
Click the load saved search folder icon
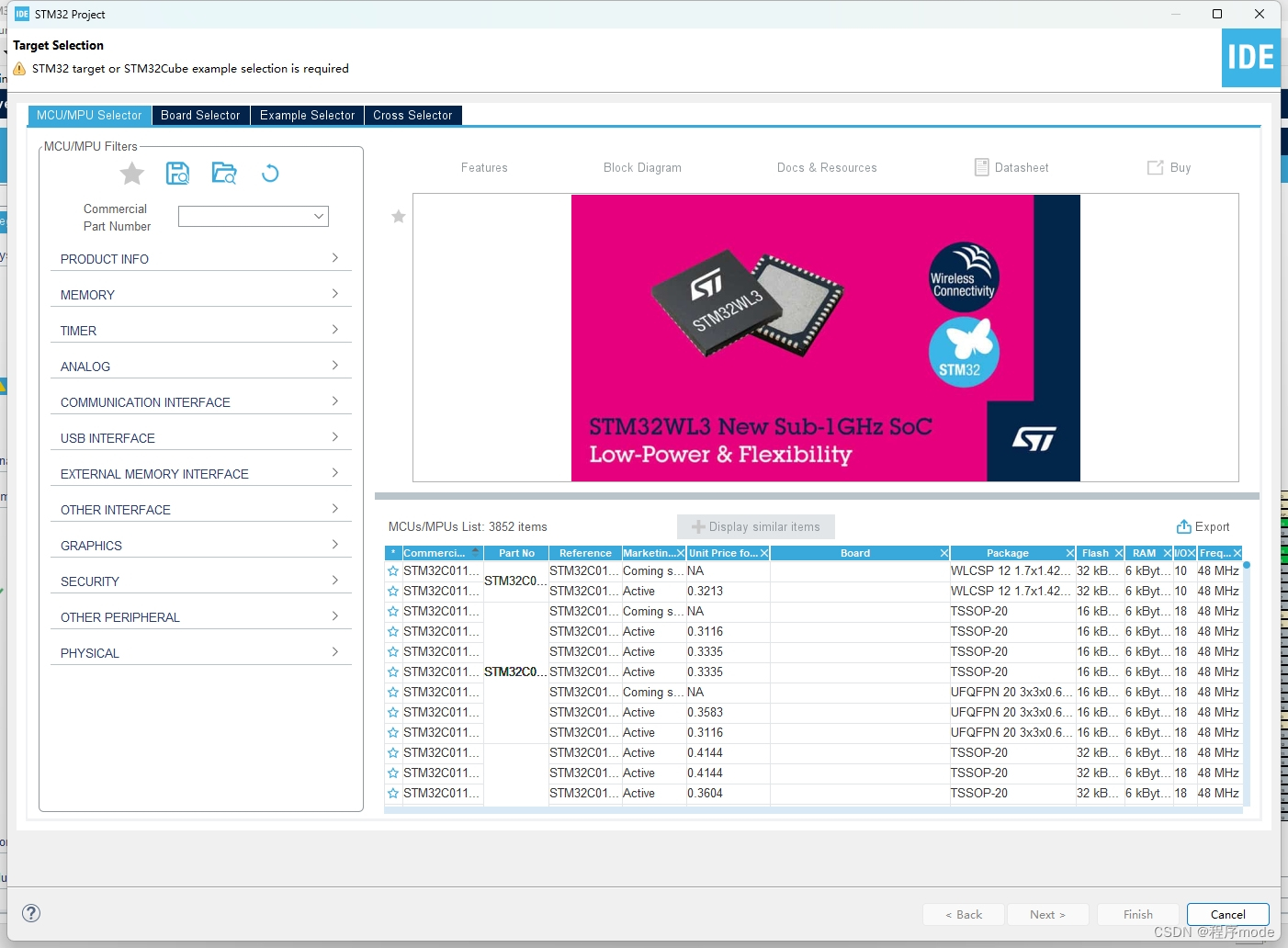[224, 173]
